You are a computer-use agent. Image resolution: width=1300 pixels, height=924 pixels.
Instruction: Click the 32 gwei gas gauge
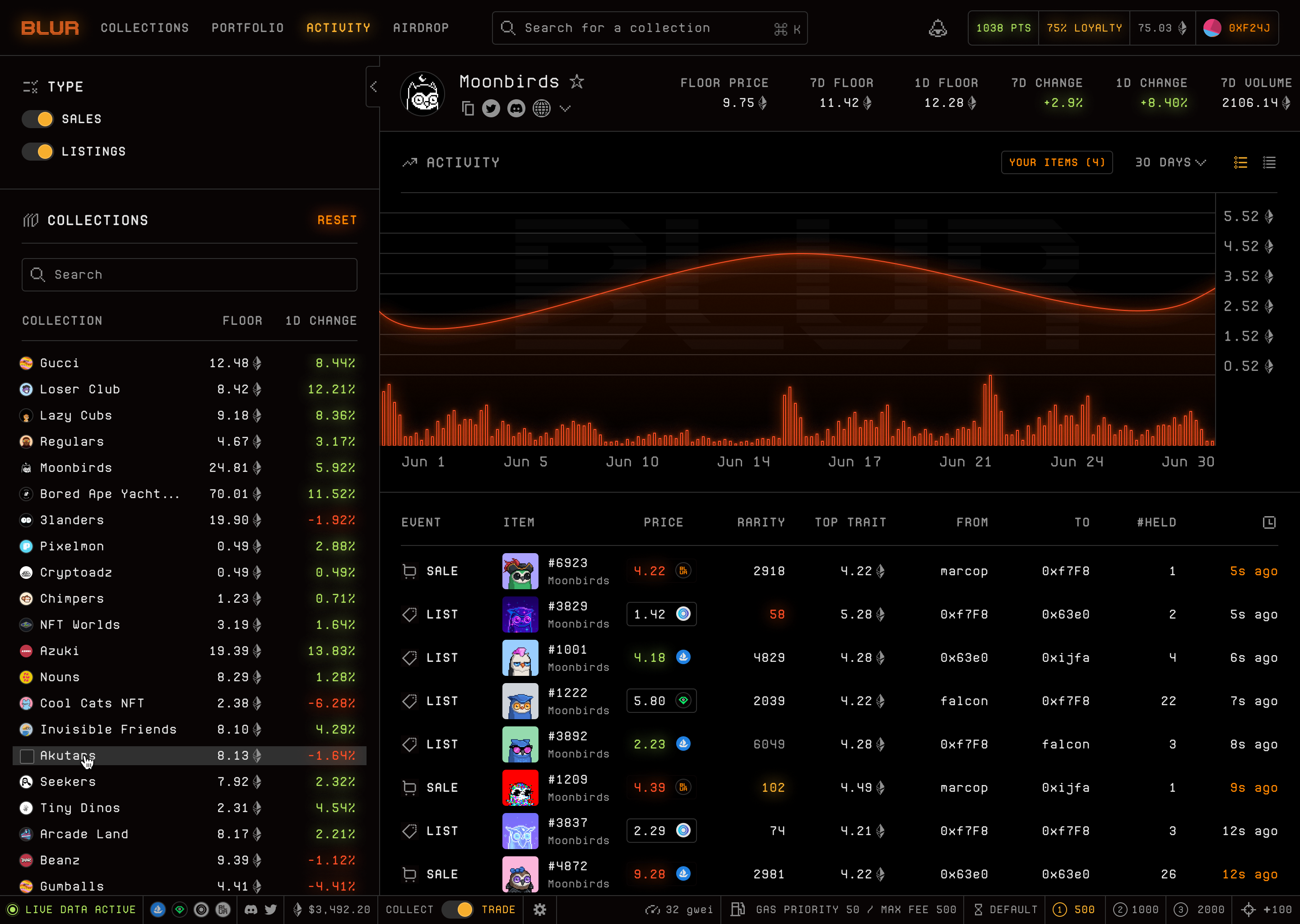tap(678, 909)
